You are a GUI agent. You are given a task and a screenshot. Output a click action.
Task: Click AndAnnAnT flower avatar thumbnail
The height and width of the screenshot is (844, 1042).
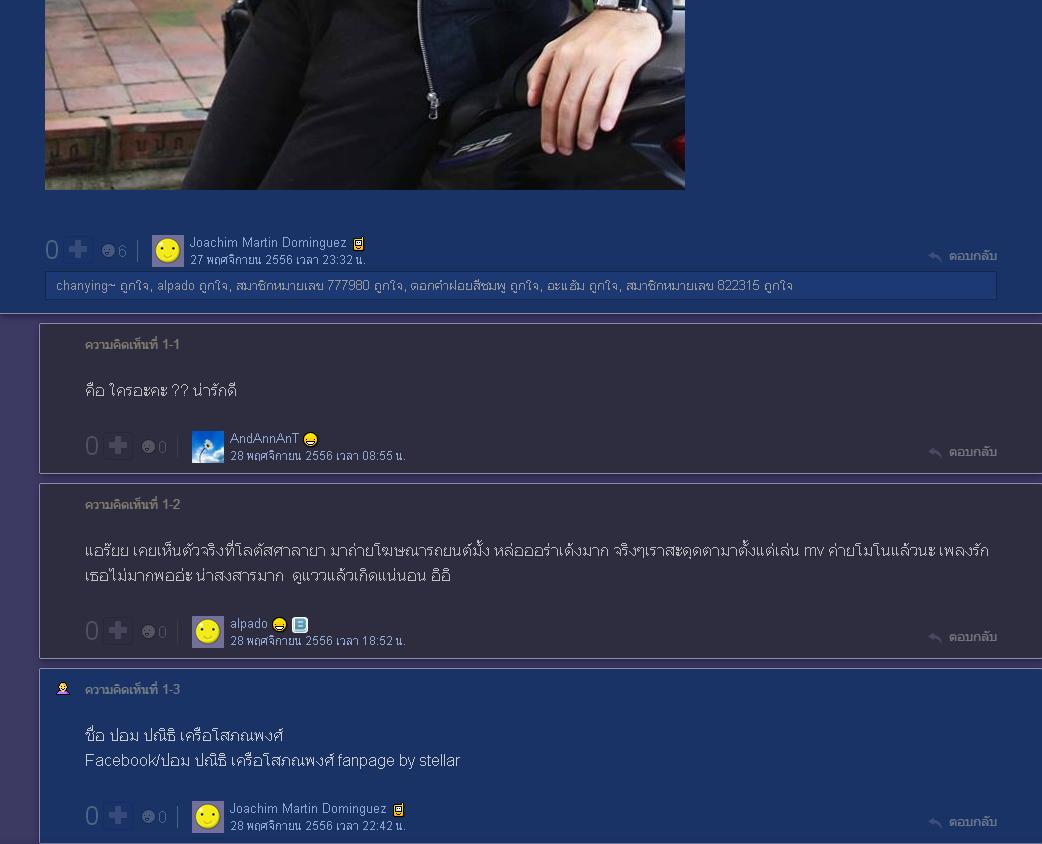pyautogui.click(x=207, y=447)
